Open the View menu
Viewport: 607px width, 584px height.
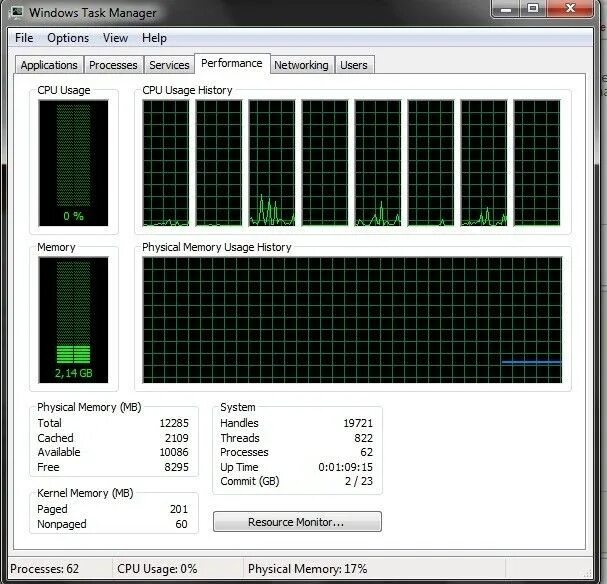[115, 38]
